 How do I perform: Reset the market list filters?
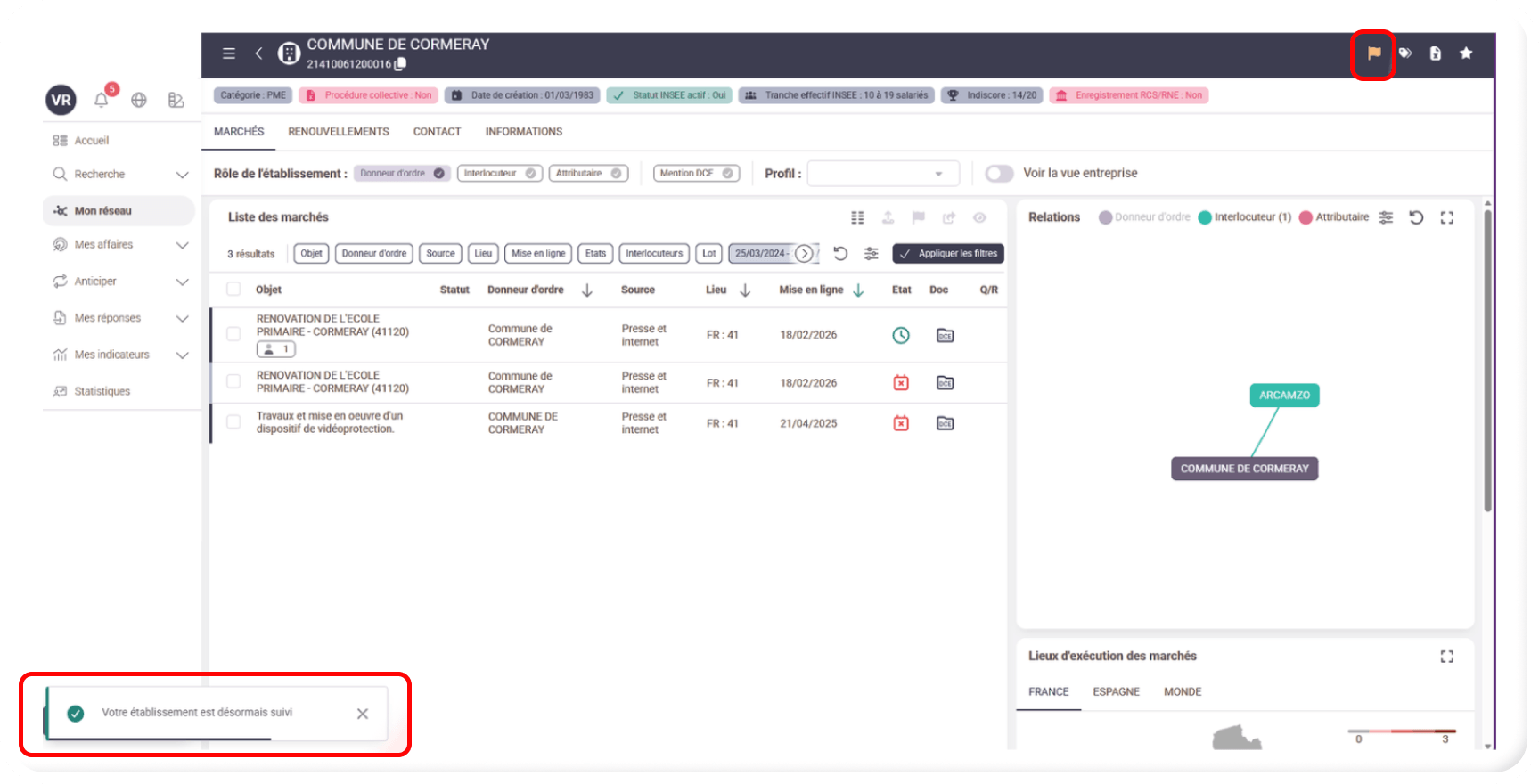click(x=839, y=254)
